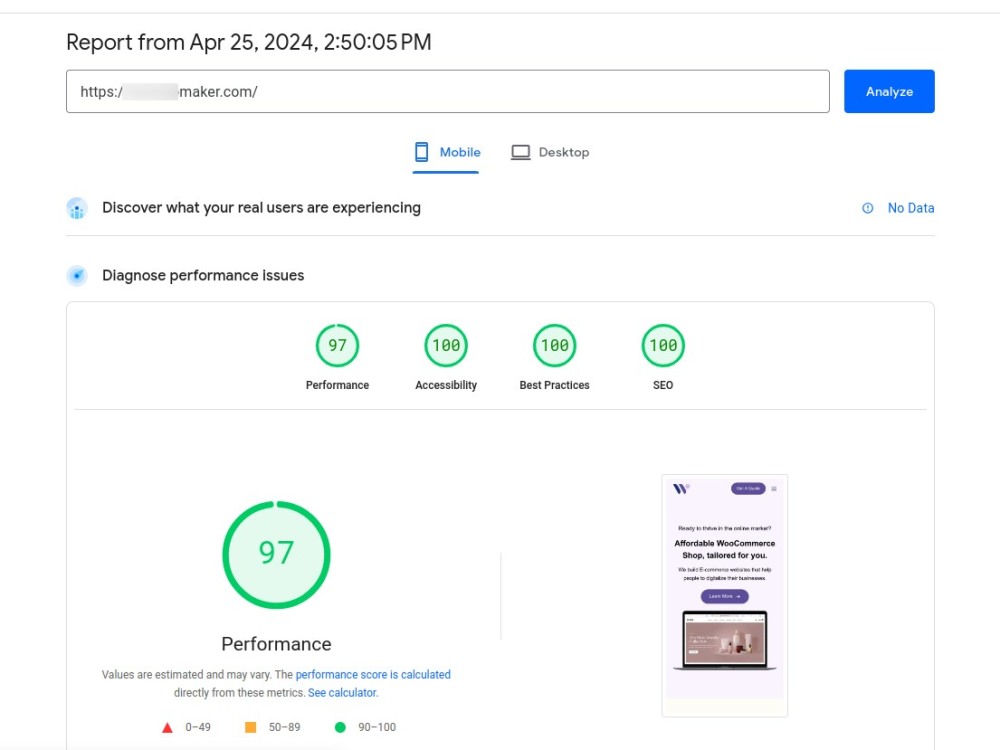The image size is (1000, 750).
Task: Switch to the Desktop tab
Action: pyautogui.click(x=550, y=152)
